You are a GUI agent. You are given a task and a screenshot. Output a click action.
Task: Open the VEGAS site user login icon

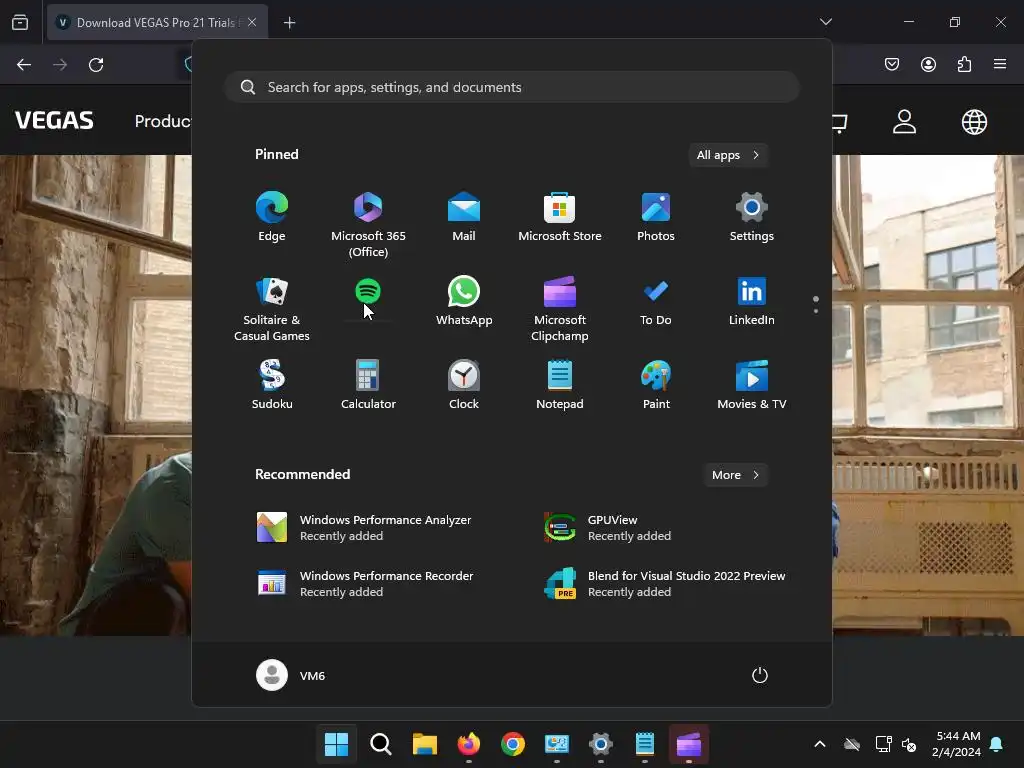[x=904, y=121]
